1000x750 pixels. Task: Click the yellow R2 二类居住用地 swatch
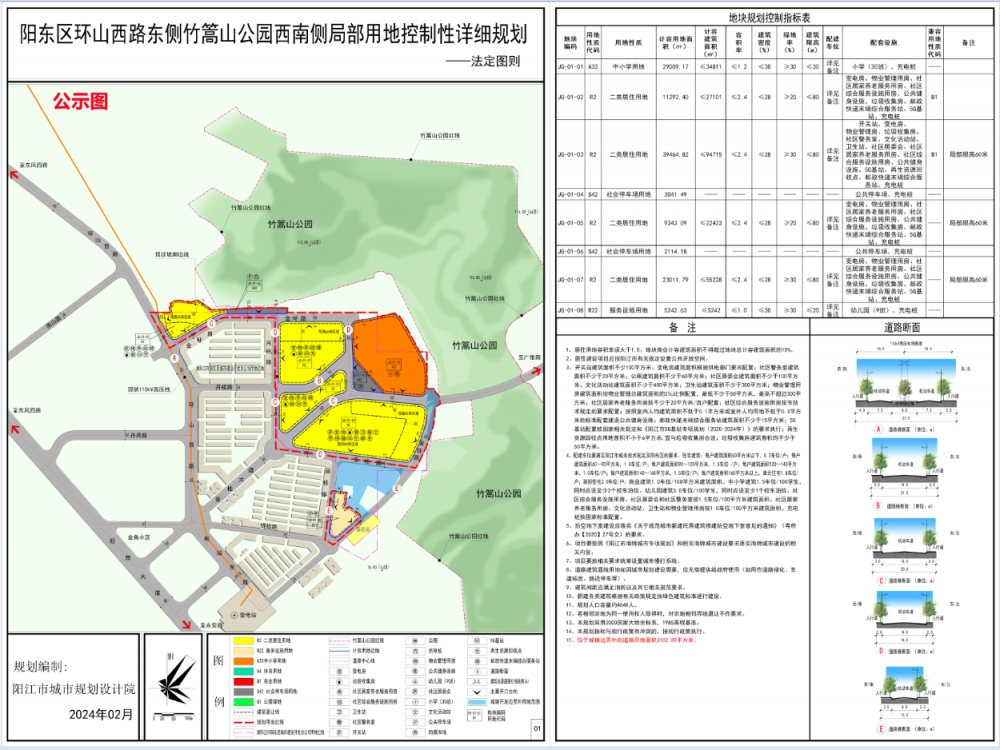coord(244,641)
